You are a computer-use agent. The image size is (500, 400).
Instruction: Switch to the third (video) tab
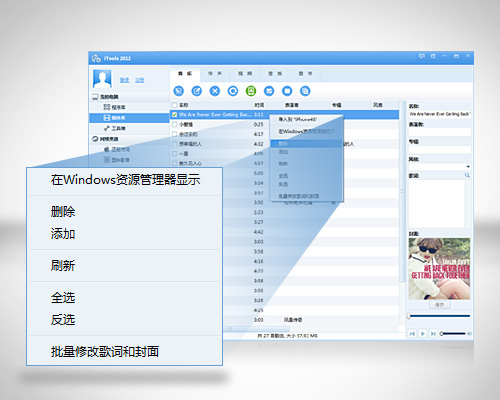[x=245, y=74]
